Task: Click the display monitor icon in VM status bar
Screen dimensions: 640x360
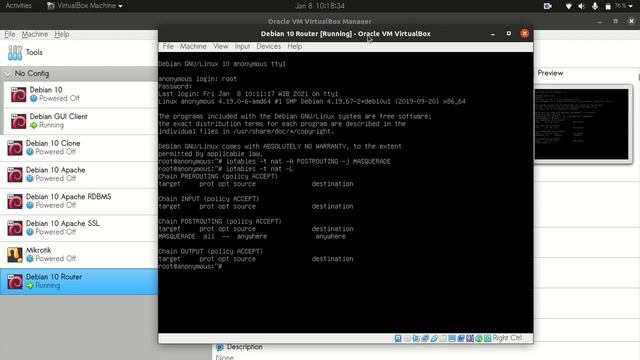Action: 452,338
